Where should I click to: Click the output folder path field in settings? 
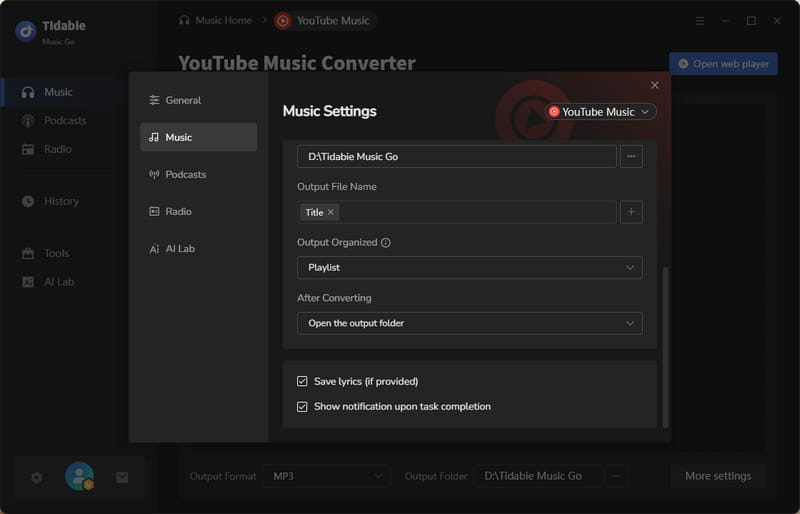[457, 157]
